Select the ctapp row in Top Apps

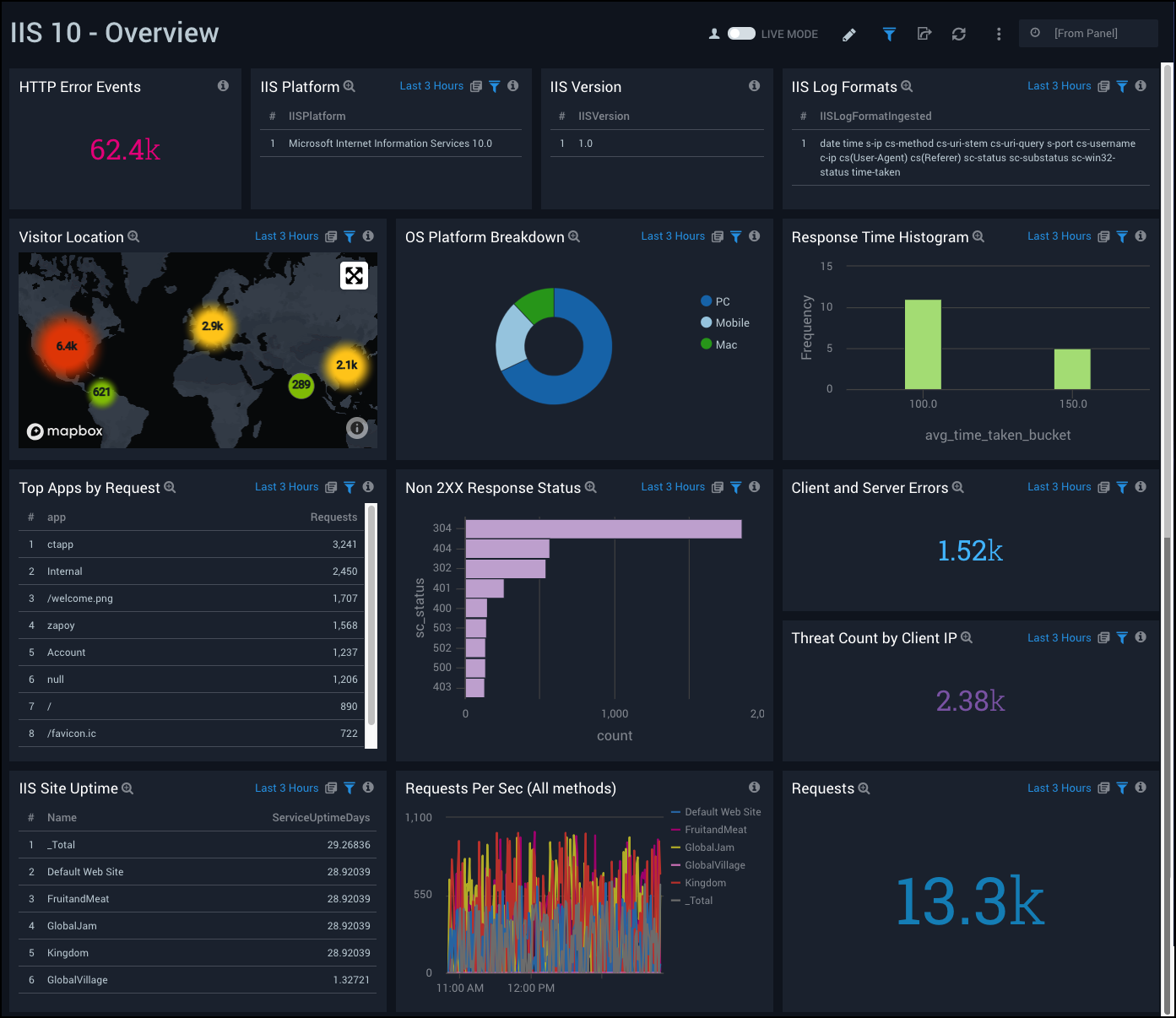pos(192,544)
